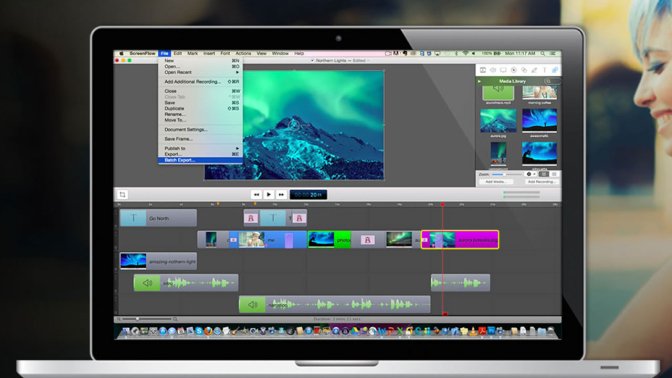Start playback with the play button

pos(269,195)
